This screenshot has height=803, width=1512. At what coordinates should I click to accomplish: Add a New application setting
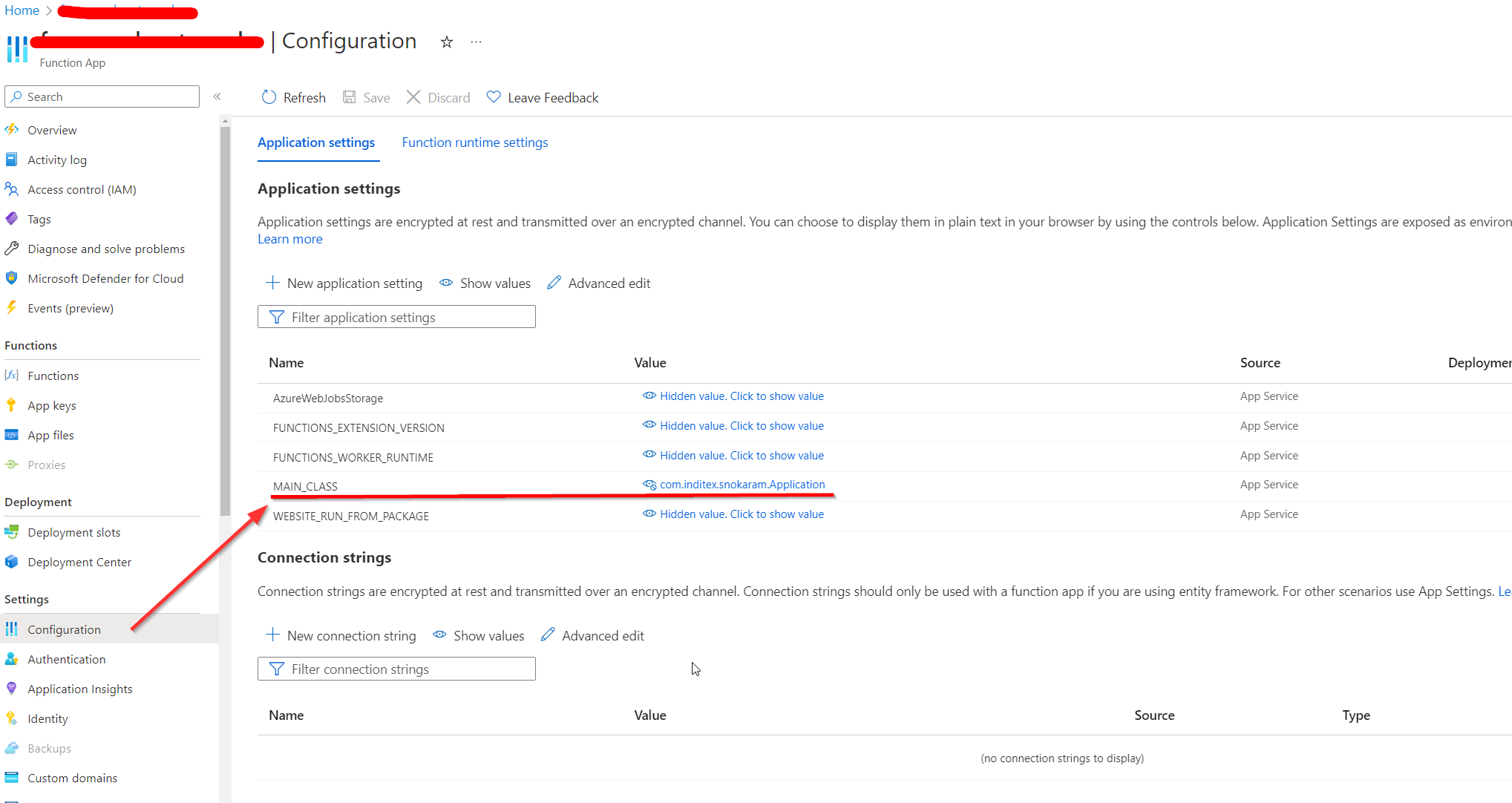point(344,283)
